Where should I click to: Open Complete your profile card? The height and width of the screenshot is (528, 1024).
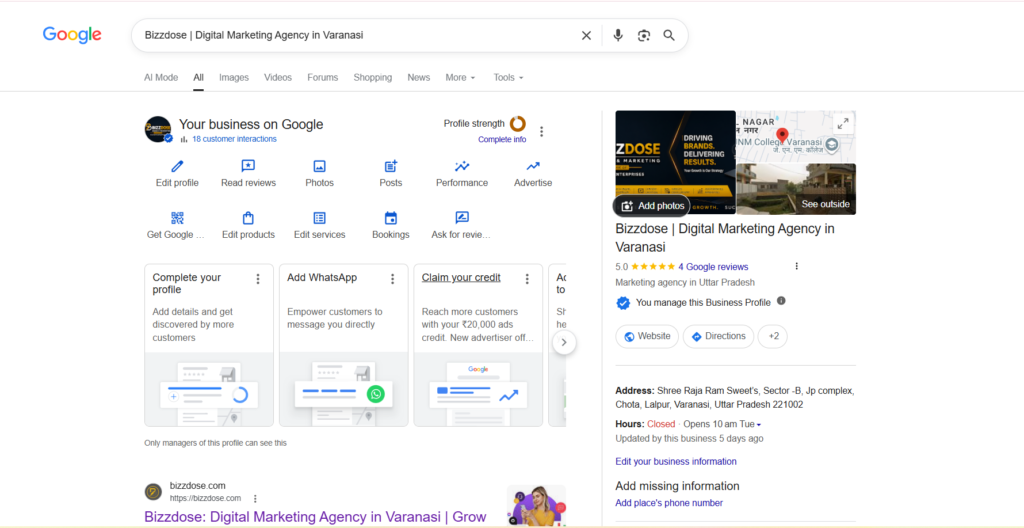pyautogui.click(x=209, y=345)
